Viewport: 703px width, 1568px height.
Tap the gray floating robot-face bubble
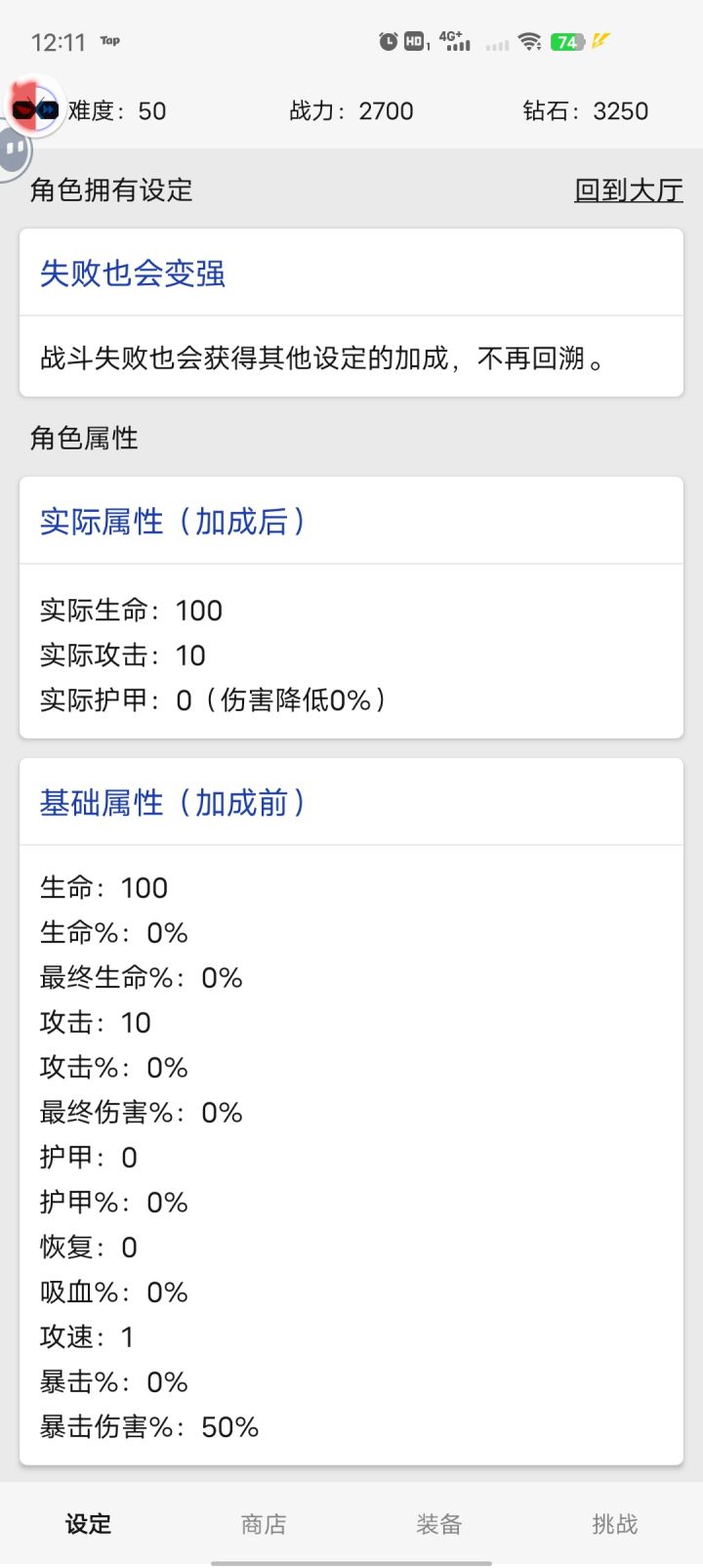(x=14, y=150)
